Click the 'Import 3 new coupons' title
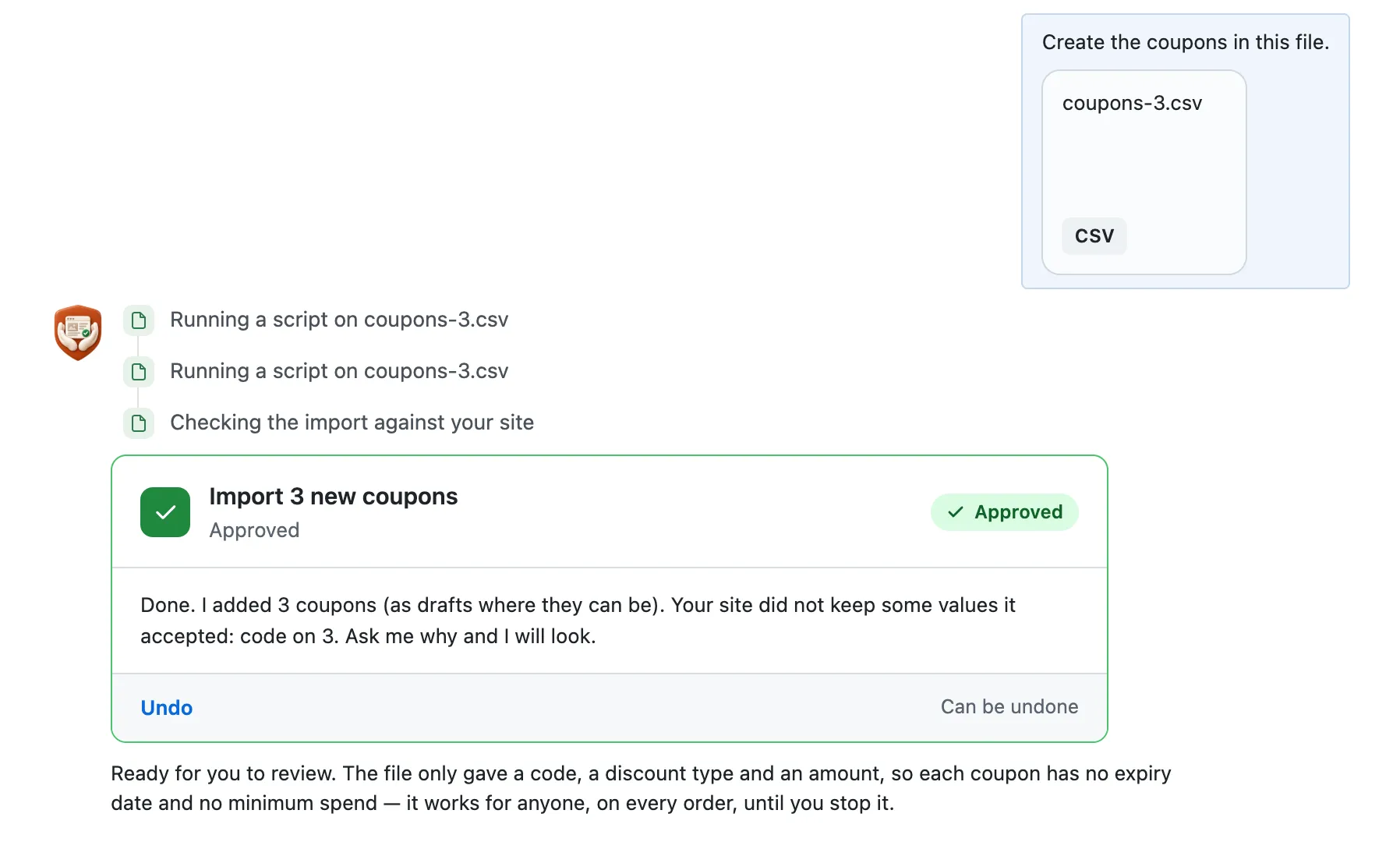The height and width of the screenshot is (856, 1400). [334, 497]
